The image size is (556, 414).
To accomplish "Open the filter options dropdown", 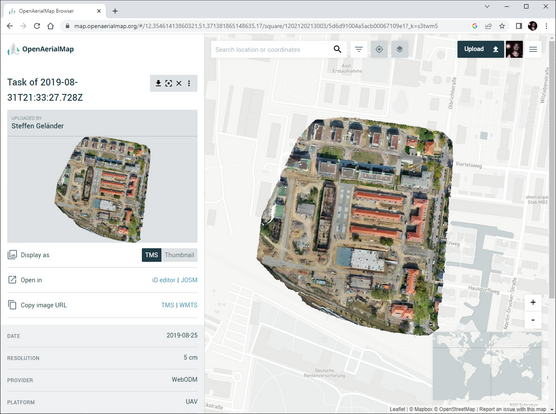I will point(359,49).
